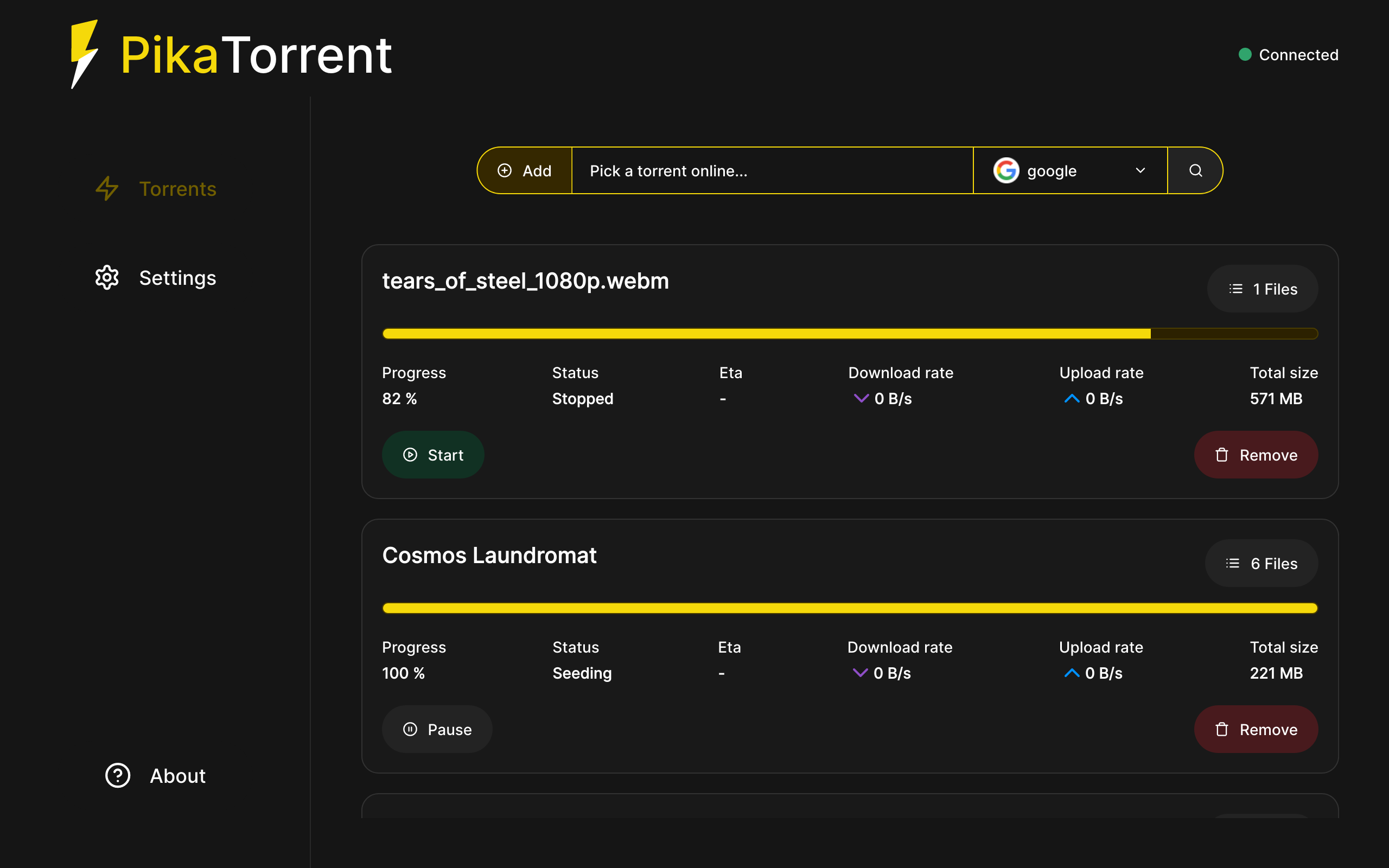Open the Settings sidebar section
The image size is (1389, 868).
(x=156, y=278)
